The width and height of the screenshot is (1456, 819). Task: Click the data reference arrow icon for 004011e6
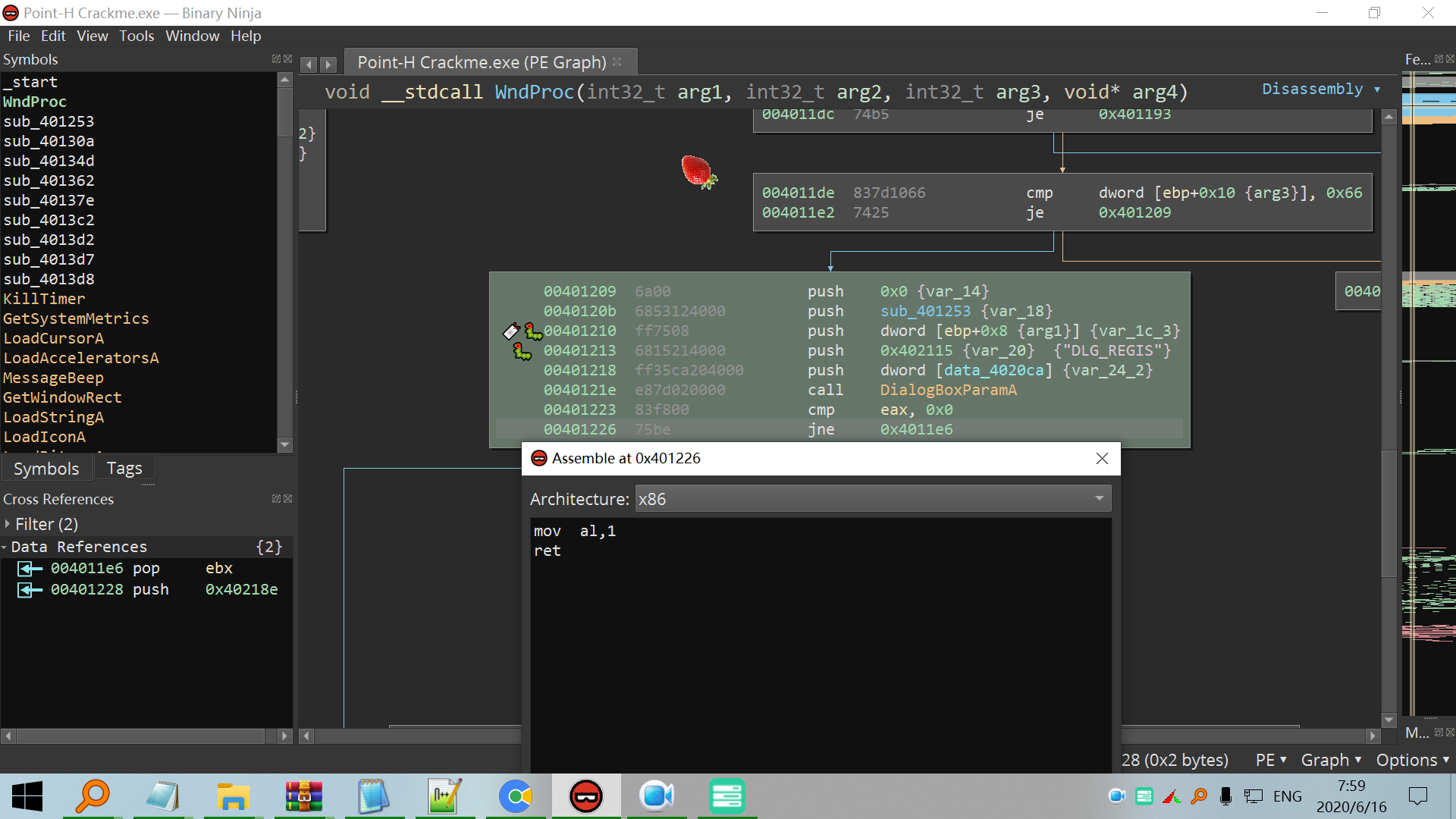tap(30, 569)
